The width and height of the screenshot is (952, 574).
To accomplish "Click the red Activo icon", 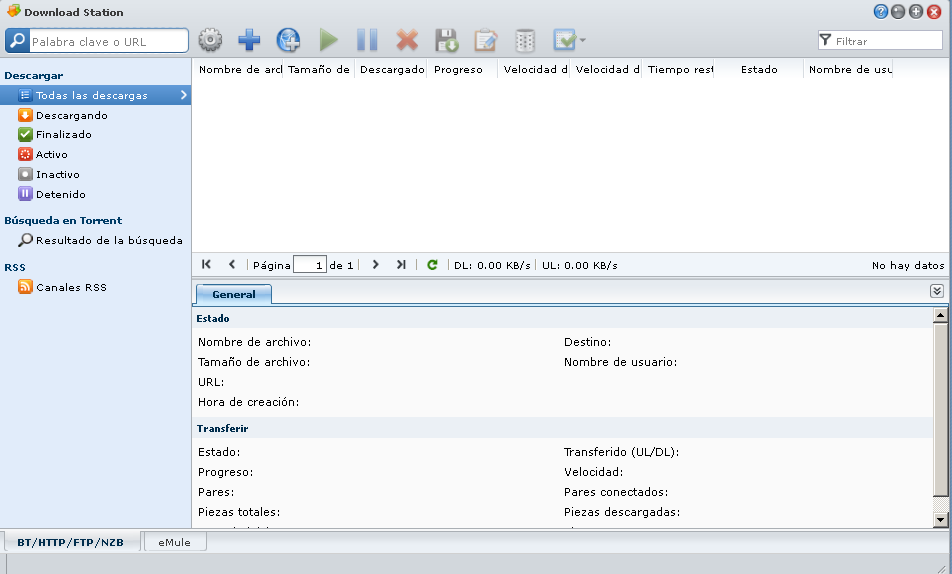I will pyautogui.click(x=25, y=154).
